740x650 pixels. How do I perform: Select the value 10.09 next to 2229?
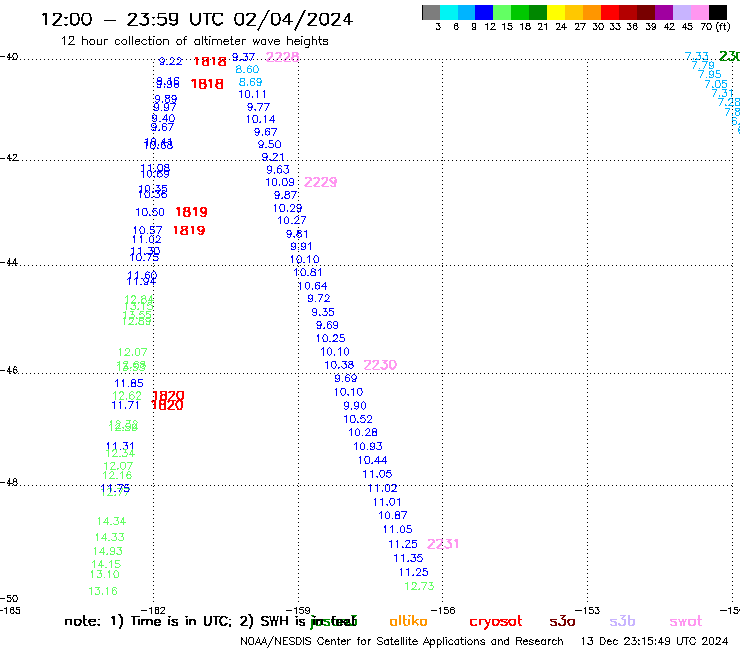[280, 182]
